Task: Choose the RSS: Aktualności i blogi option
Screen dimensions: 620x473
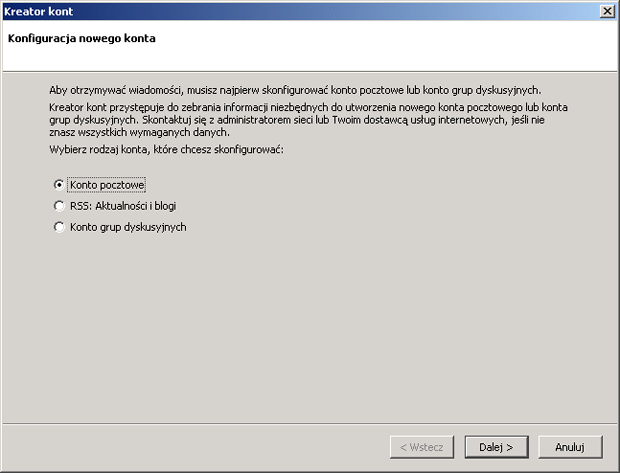Action: [x=59, y=206]
